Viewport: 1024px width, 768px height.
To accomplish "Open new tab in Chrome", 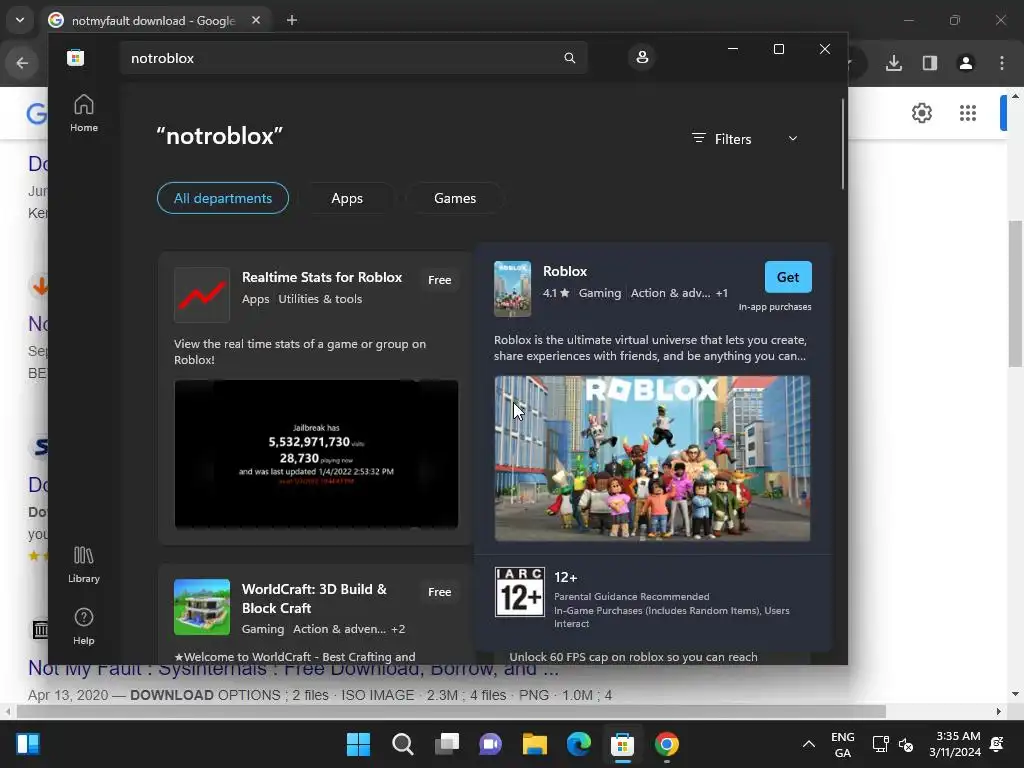I will 292,20.
